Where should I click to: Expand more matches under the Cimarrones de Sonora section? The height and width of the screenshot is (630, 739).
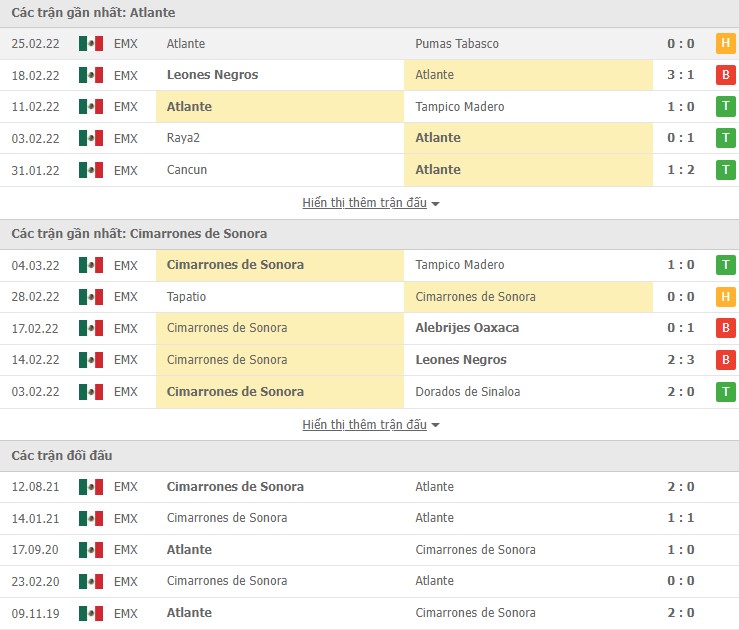click(364, 425)
